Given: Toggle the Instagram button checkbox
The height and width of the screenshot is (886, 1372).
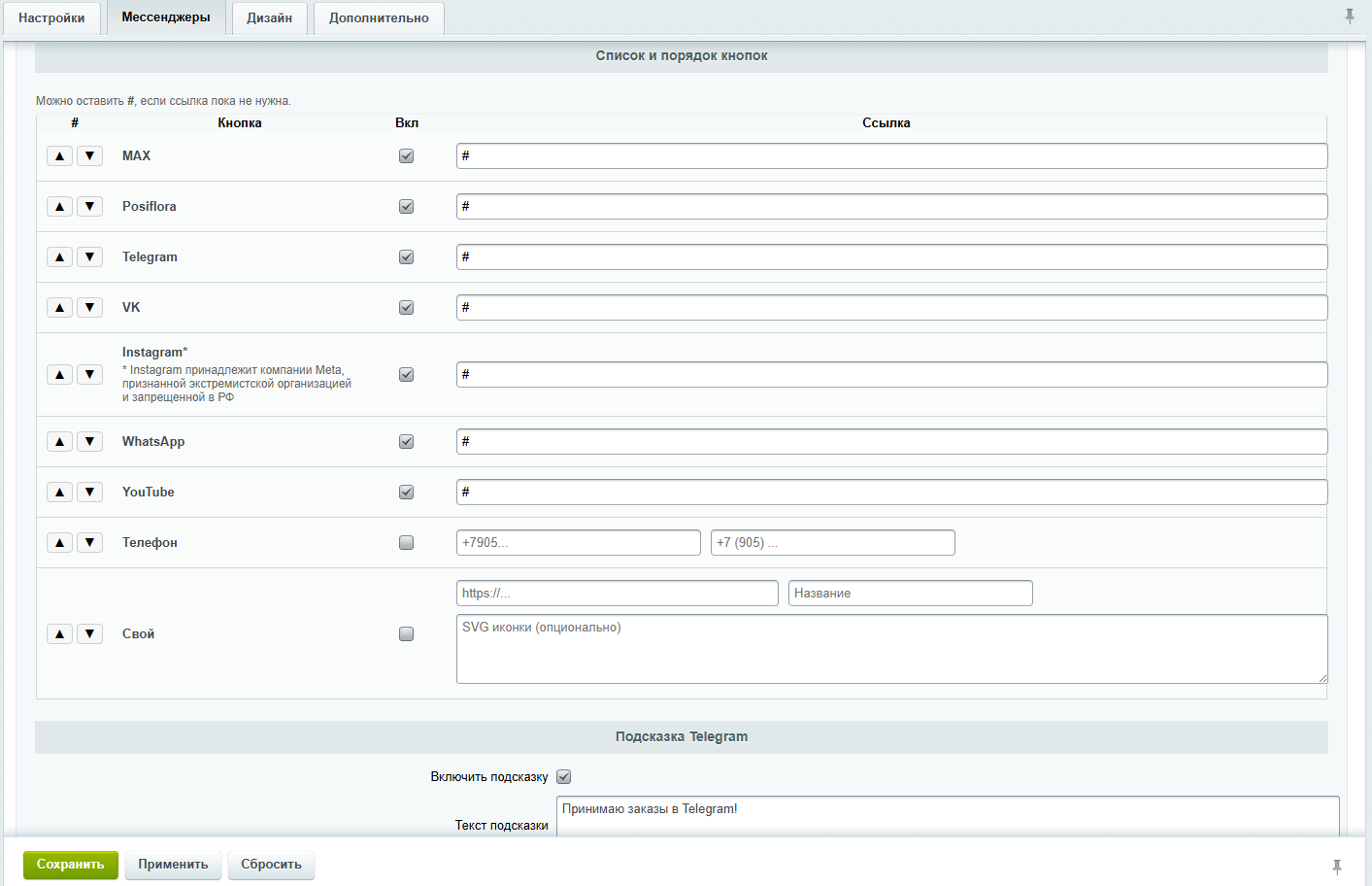Looking at the screenshot, I should (x=407, y=374).
